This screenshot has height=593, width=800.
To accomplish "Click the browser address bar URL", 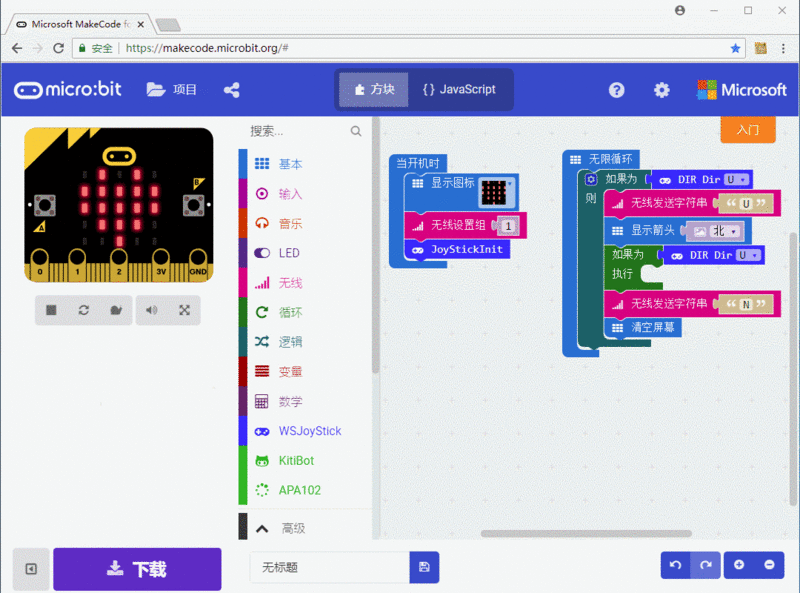I will pyautogui.click(x=207, y=48).
